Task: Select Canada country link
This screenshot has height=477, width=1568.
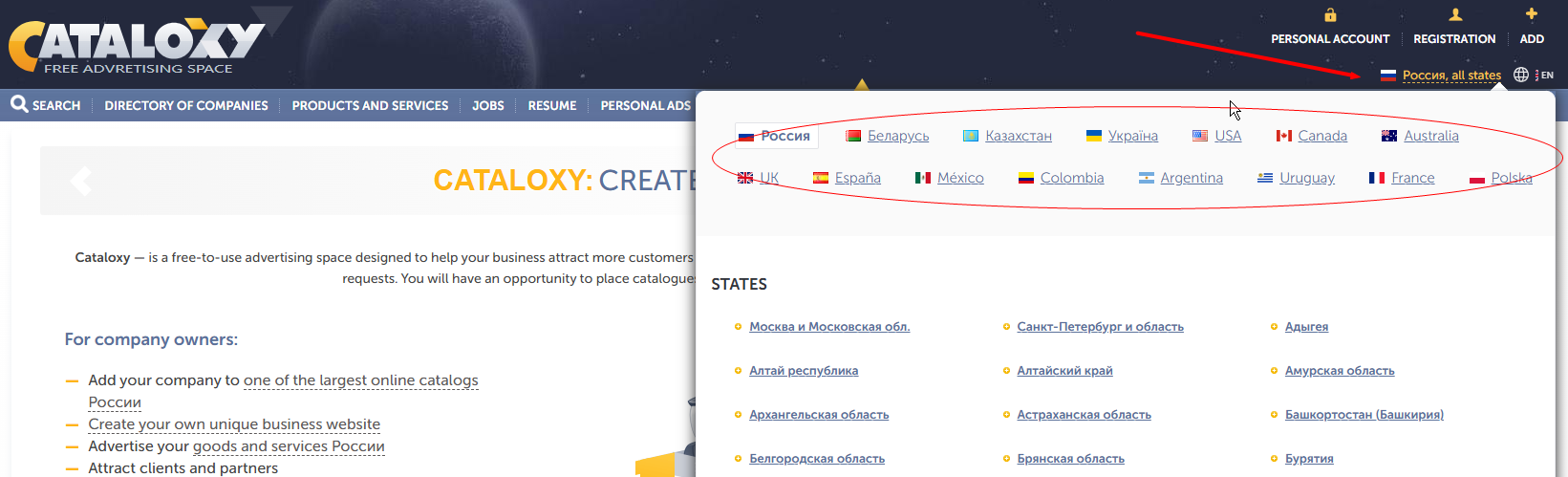Action: (1322, 136)
